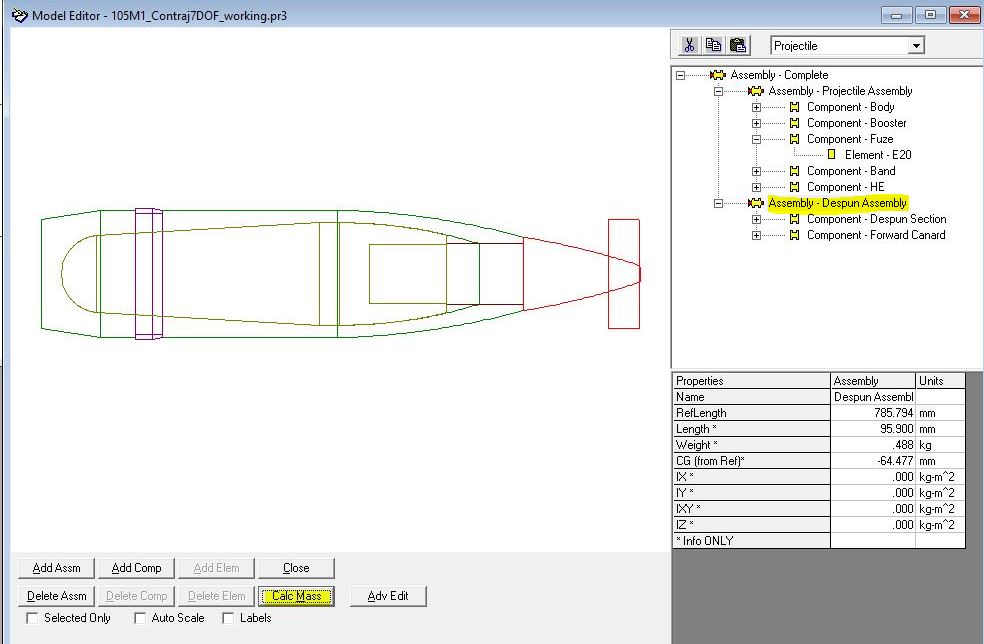Enable the Selected Only checkbox
Viewport: 984px width, 644px height.
(34, 618)
